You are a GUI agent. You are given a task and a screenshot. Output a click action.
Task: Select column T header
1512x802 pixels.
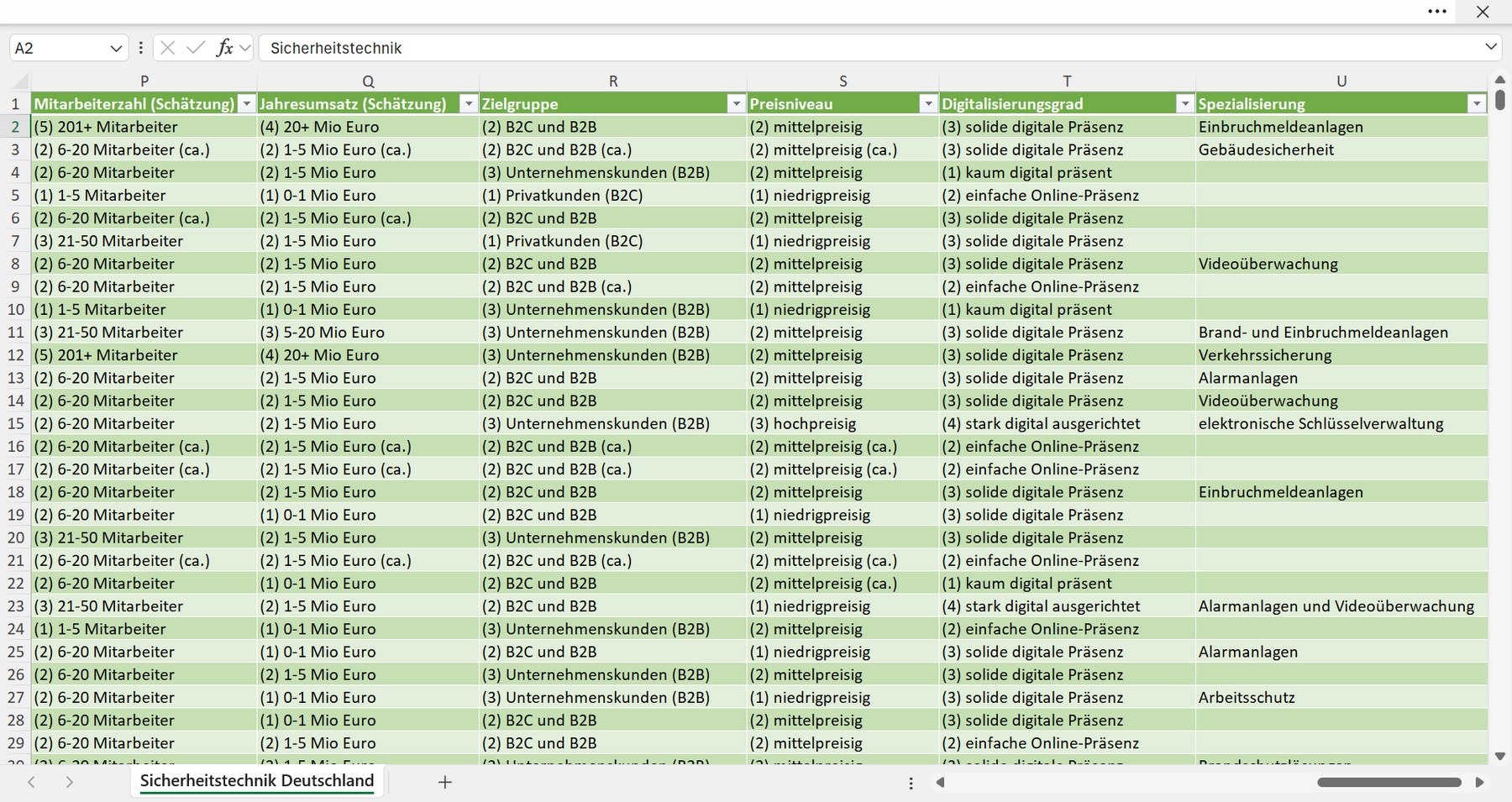pyautogui.click(x=1067, y=81)
